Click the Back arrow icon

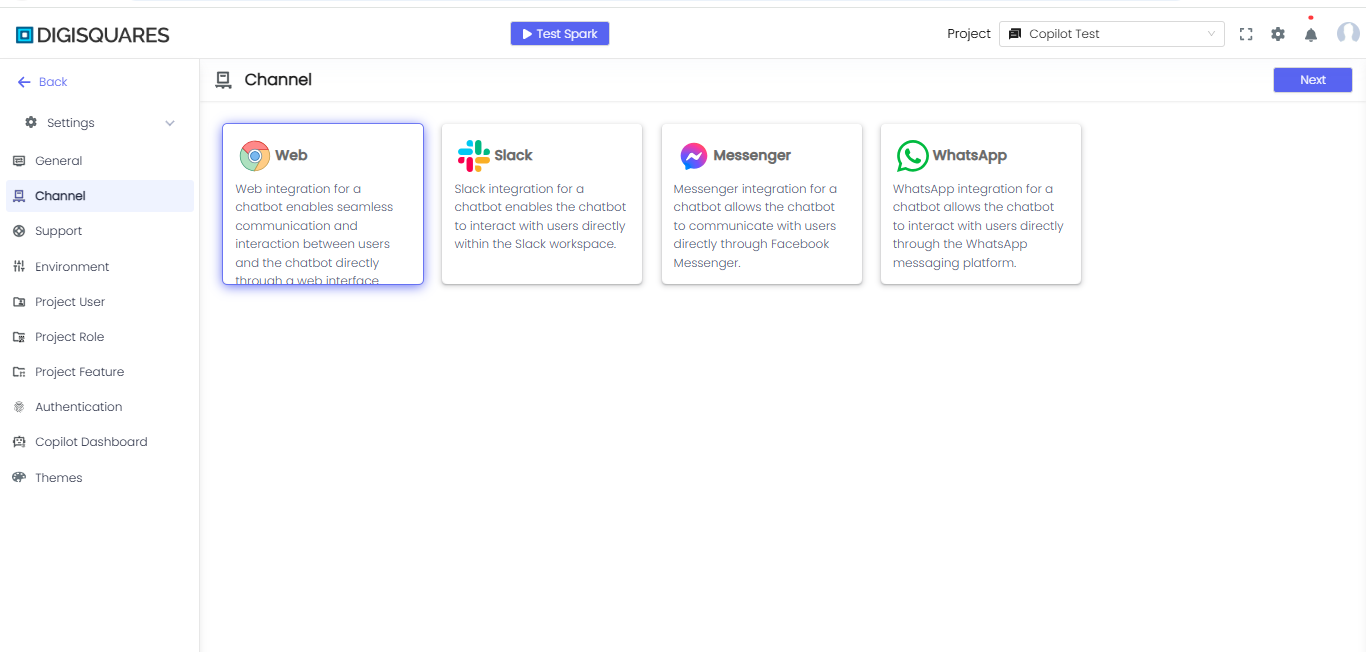point(24,82)
